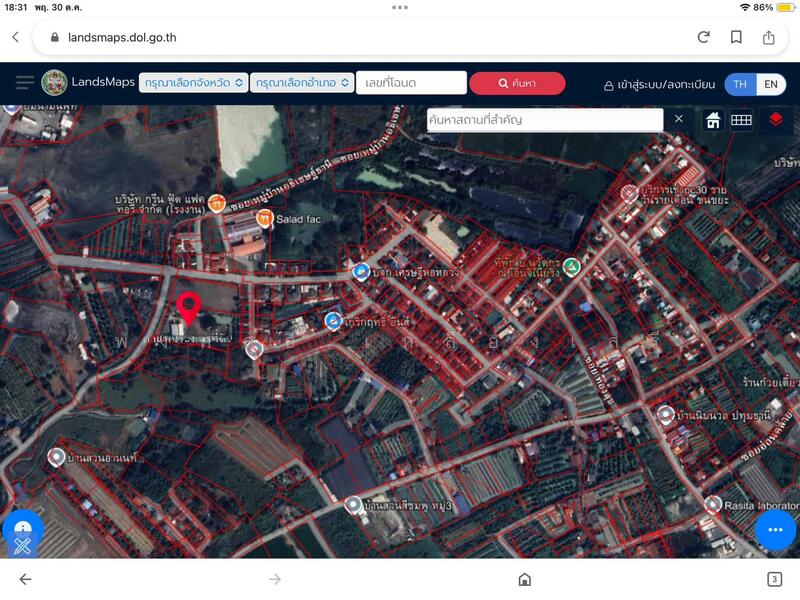Switch language to TH
800x600 pixels.
[x=740, y=84]
